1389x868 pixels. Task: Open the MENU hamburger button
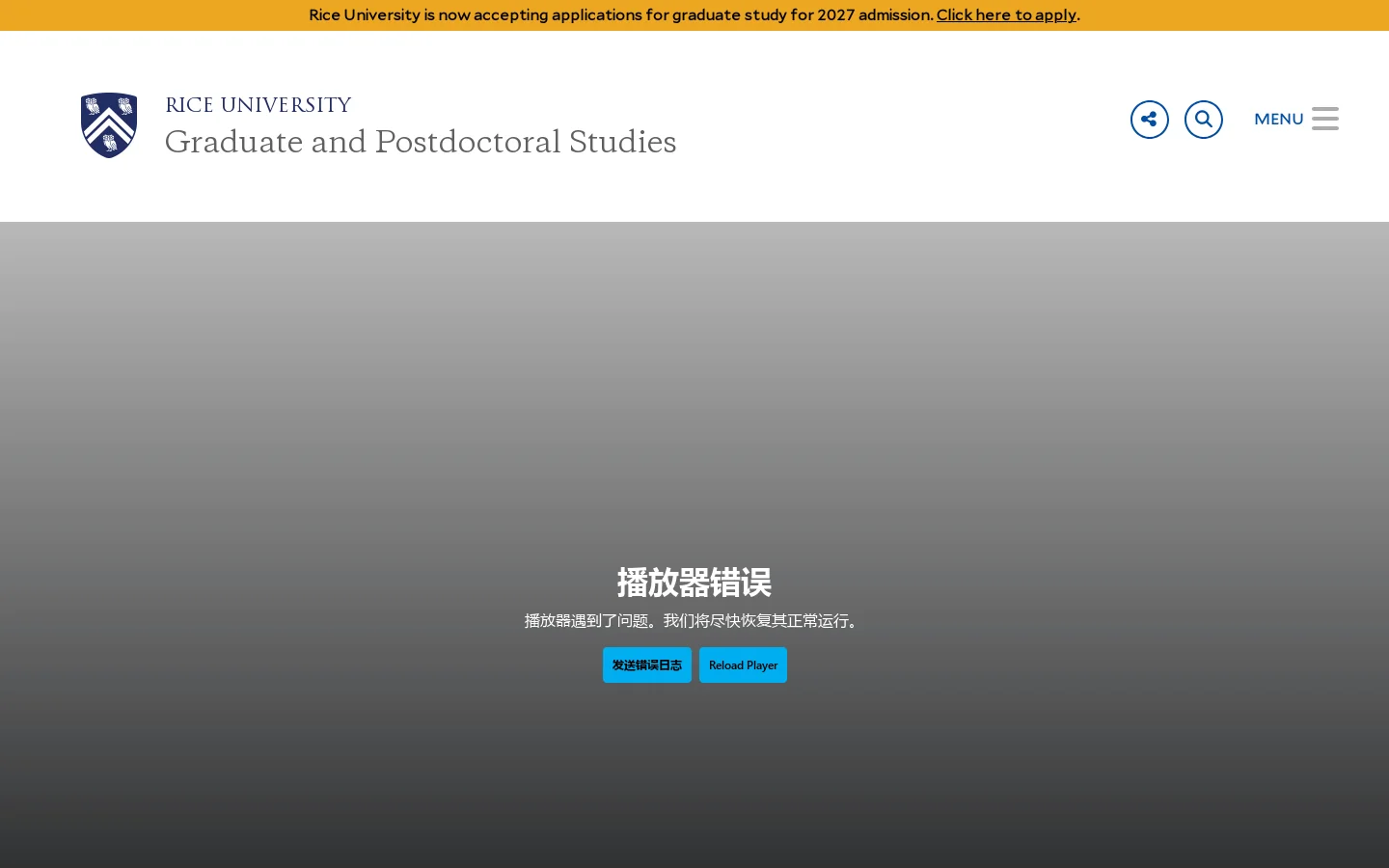pyautogui.click(x=1295, y=119)
